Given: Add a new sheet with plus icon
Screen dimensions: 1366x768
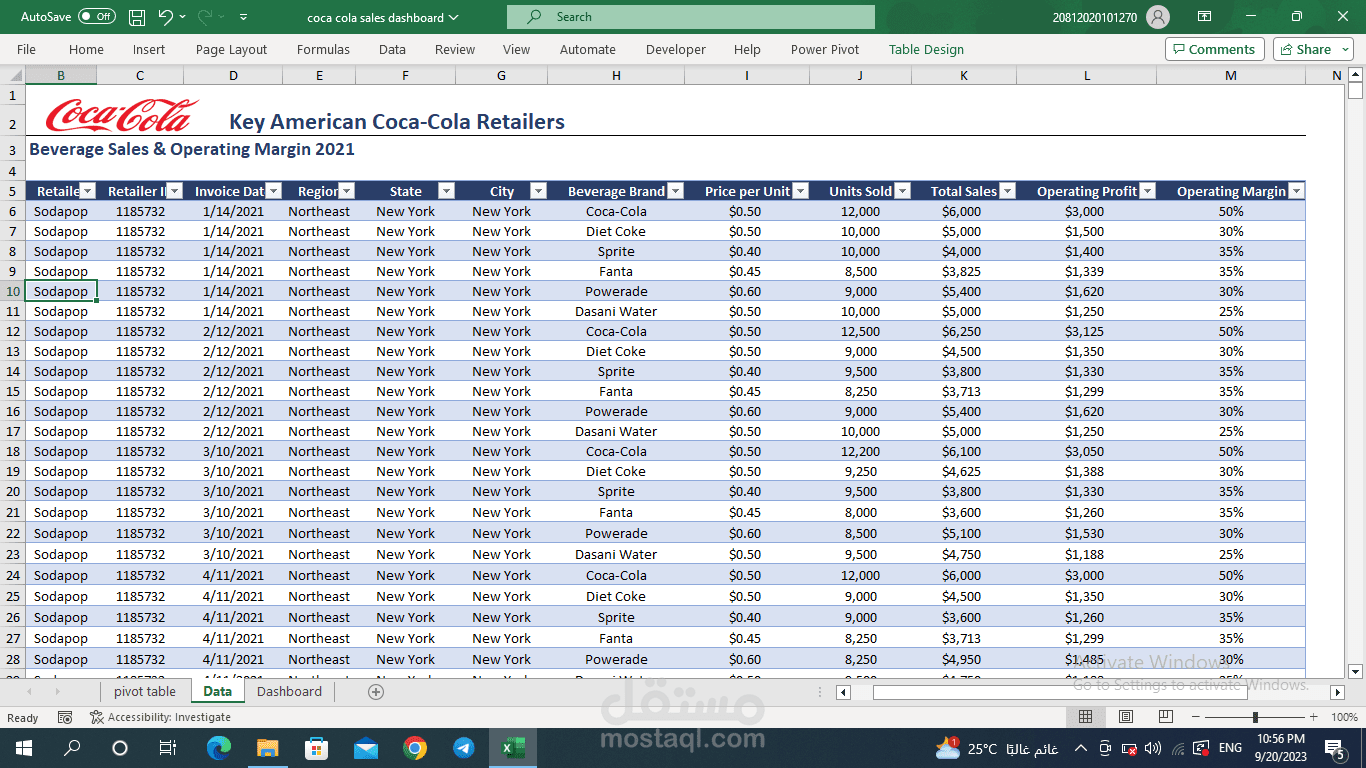Looking at the screenshot, I should coord(376,691).
